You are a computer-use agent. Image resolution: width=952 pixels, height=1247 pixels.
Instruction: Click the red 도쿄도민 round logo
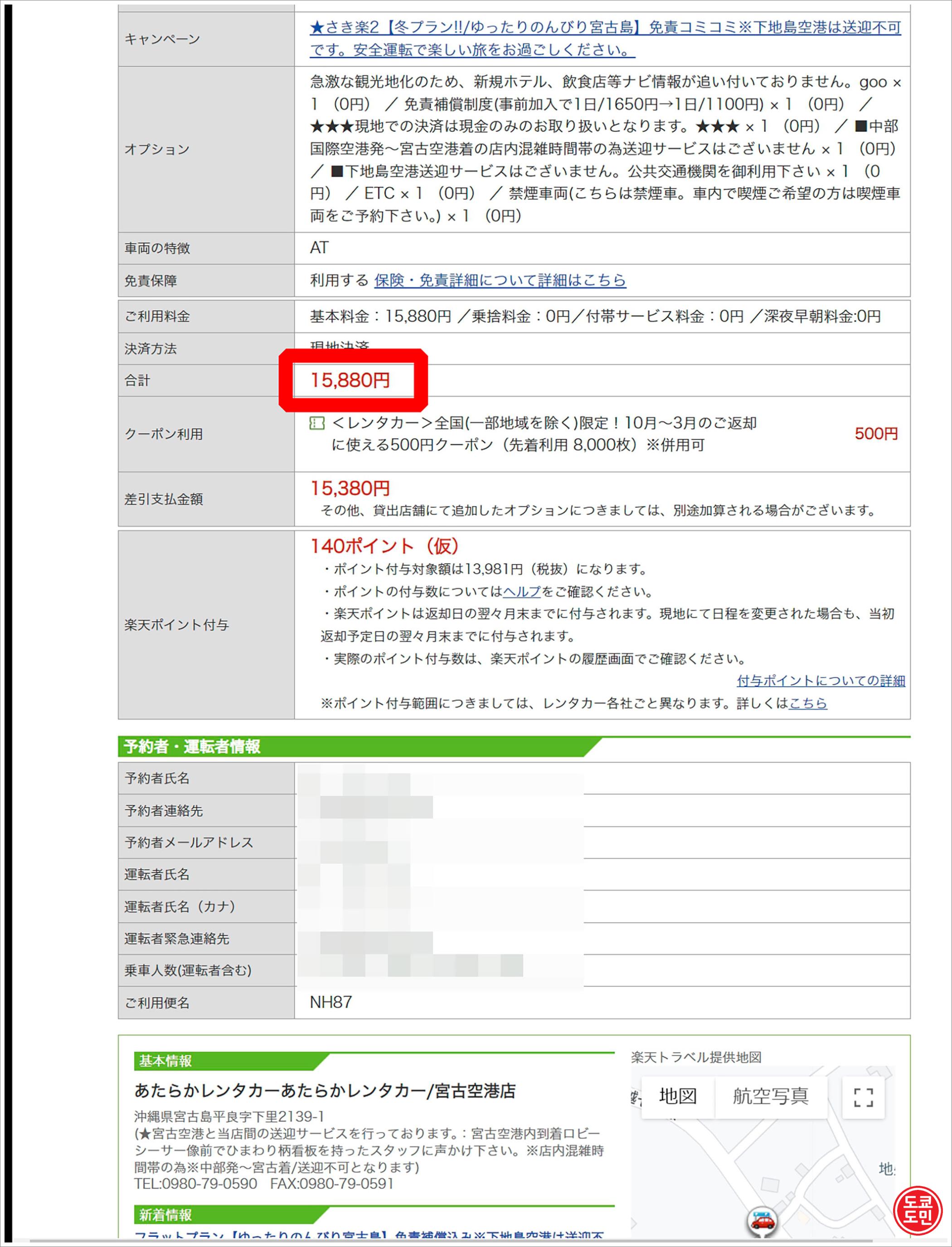918,1211
